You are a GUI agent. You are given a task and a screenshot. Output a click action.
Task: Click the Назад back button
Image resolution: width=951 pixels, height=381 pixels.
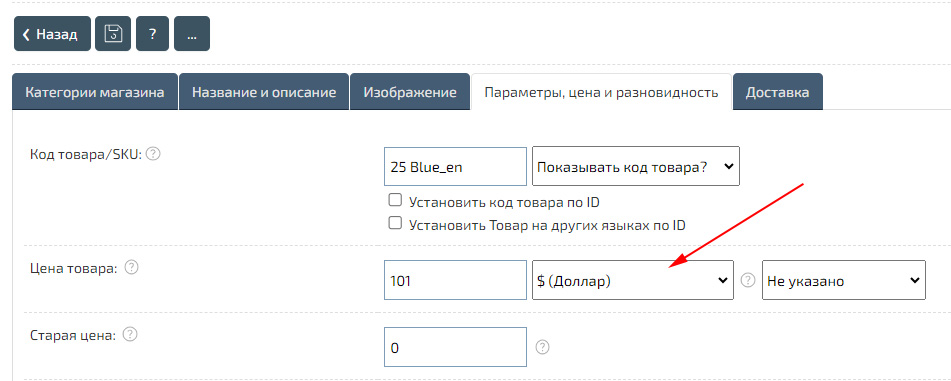[52, 33]
